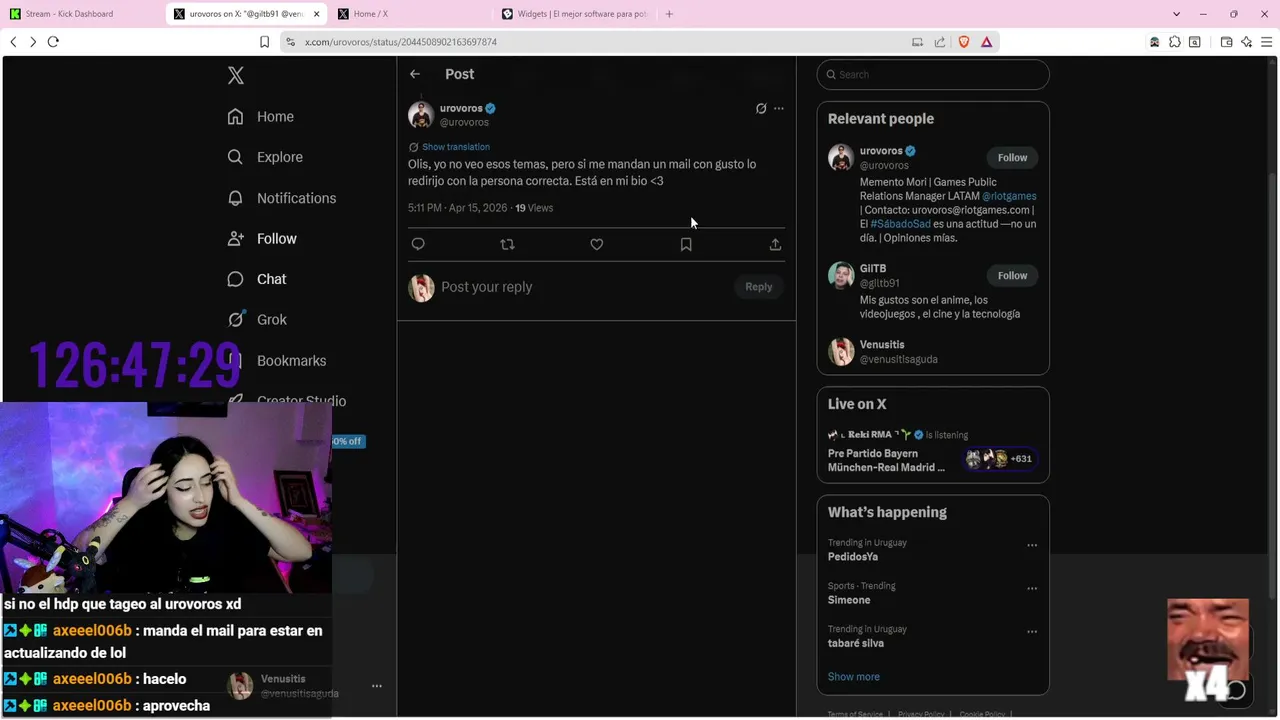Click the Reply button

point(759,287)
